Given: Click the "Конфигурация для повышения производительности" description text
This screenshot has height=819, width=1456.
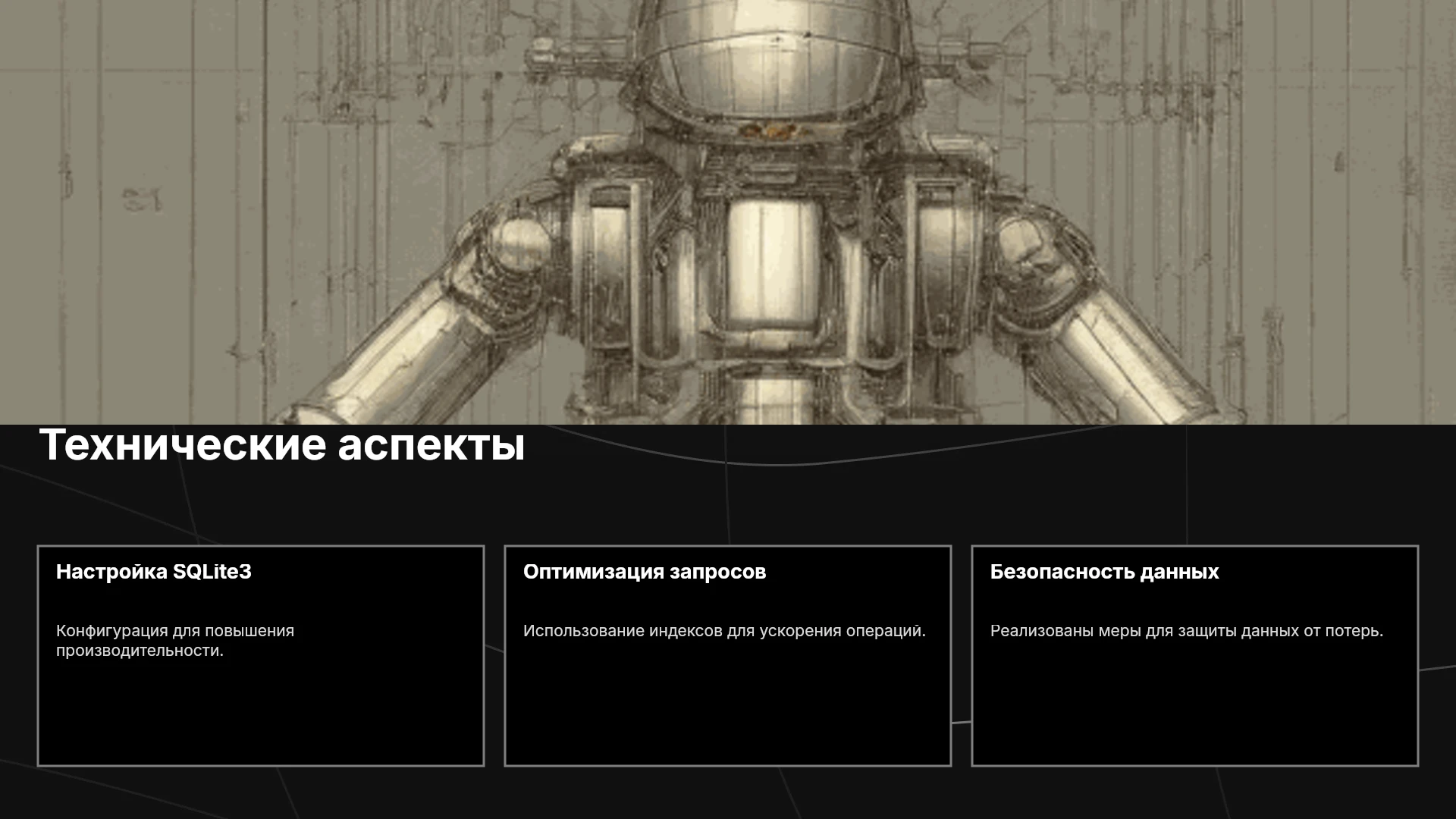Looking at the screenshot, I should 175,641.
